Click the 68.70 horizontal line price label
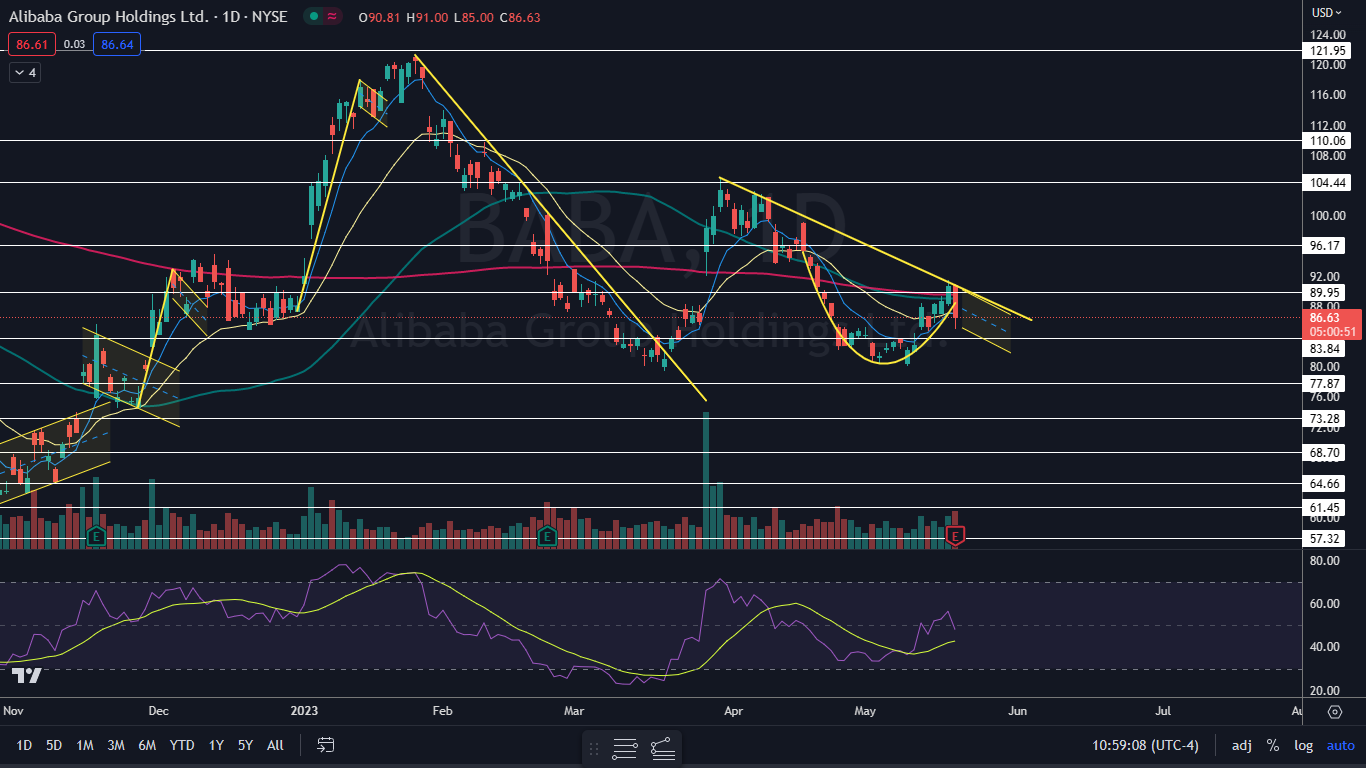This screenshot has width=1366, height=768. 1324,453
